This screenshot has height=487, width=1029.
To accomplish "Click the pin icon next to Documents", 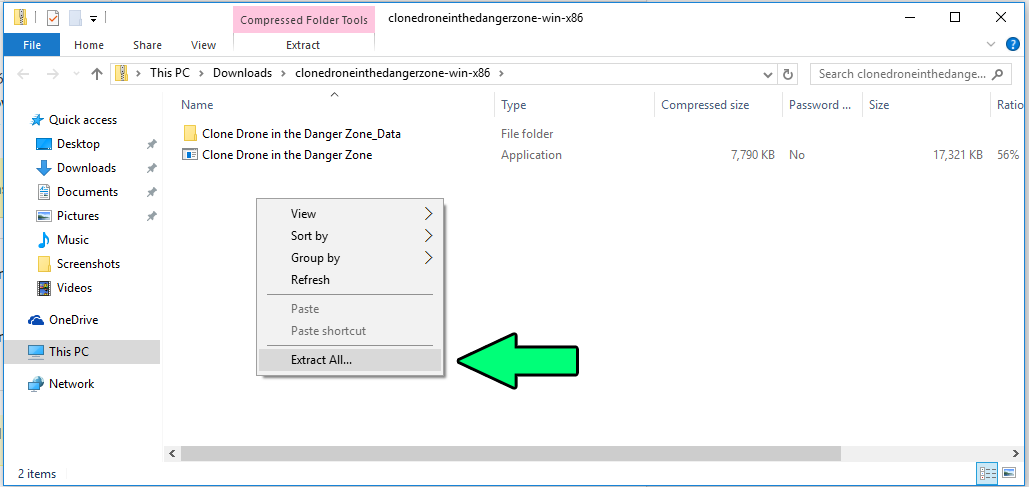I will [152, 192].
